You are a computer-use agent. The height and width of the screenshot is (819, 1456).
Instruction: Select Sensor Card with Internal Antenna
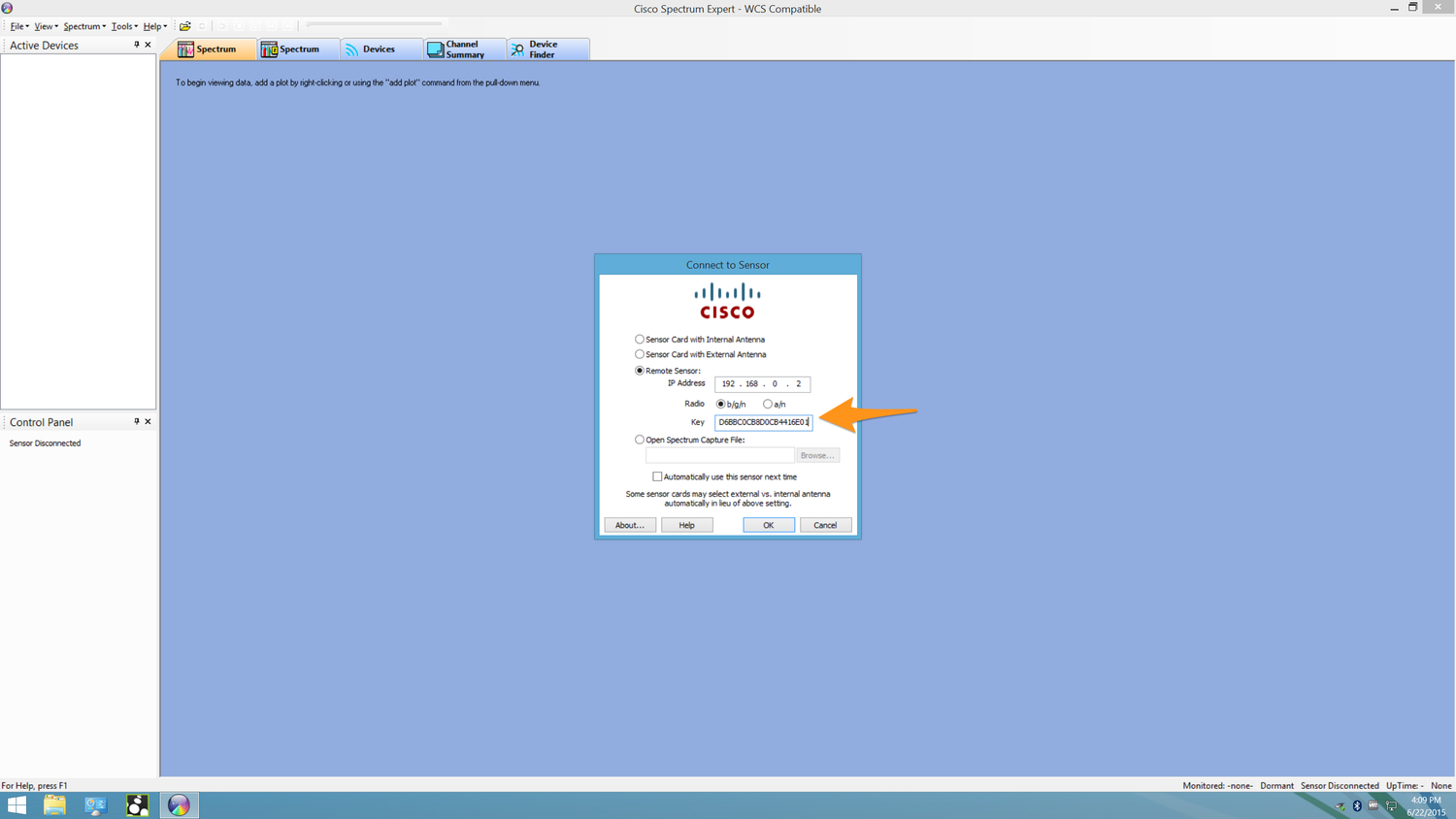(640, 340)
